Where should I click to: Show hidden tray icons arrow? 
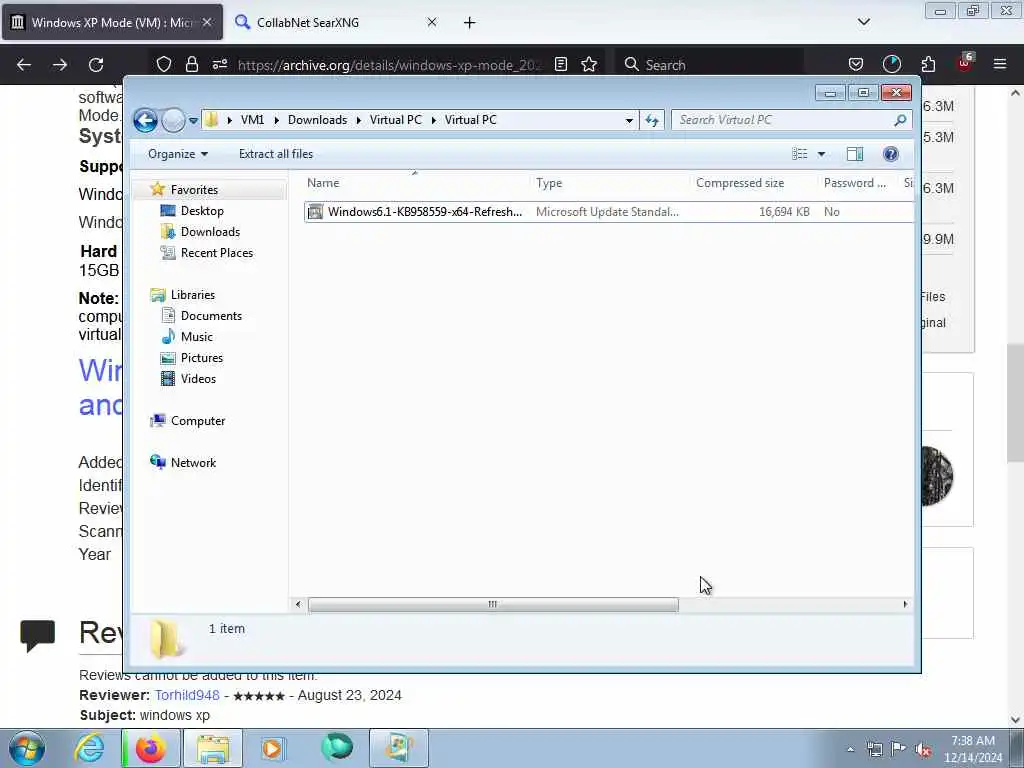[x=850, y=749]
